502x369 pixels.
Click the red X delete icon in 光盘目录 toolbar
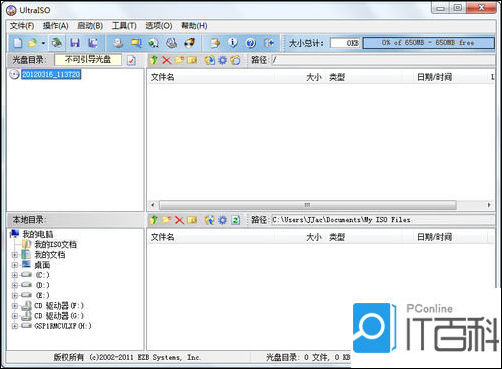(166, 60)
